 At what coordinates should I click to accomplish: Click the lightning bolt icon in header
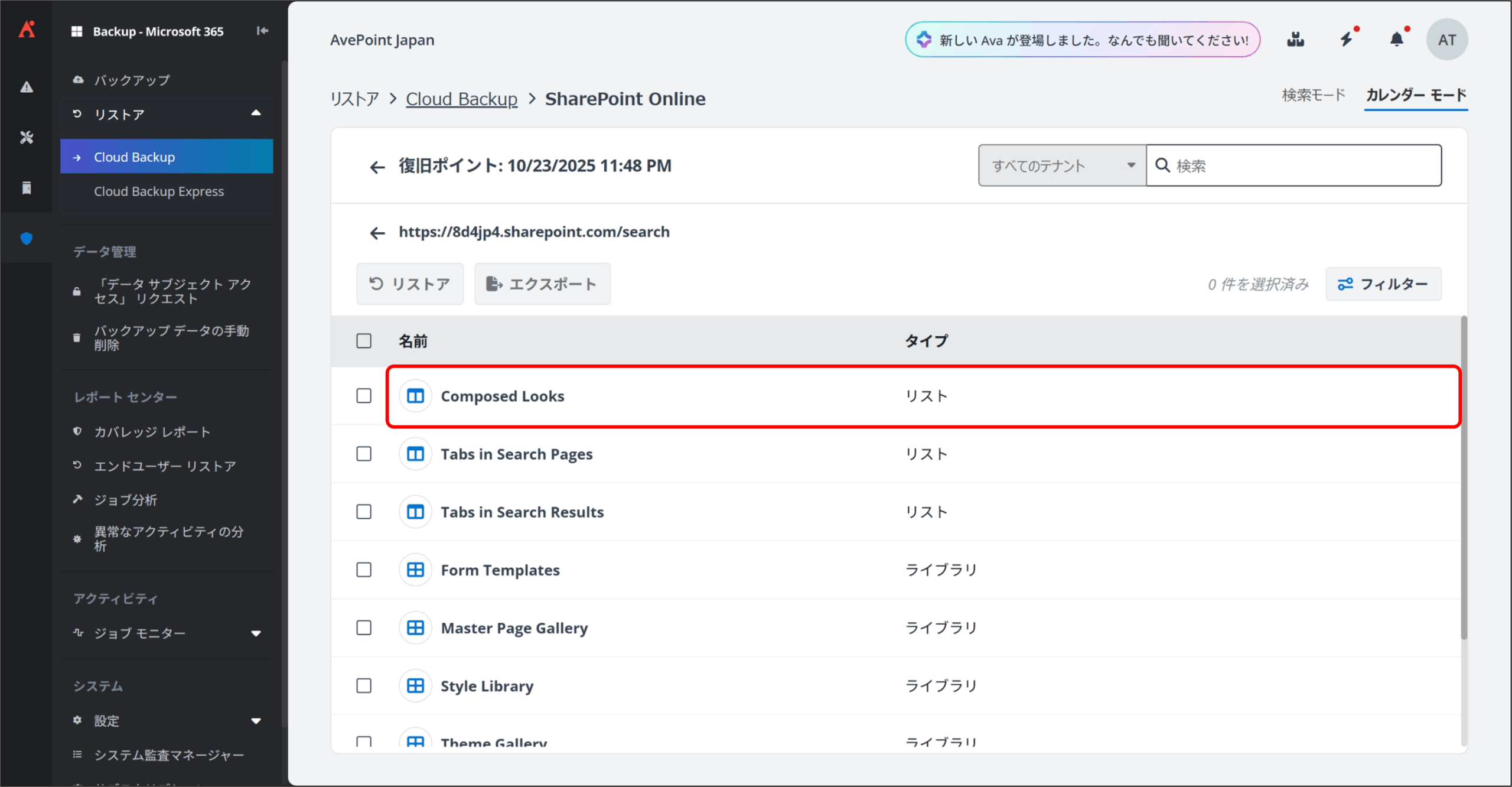1346,40
